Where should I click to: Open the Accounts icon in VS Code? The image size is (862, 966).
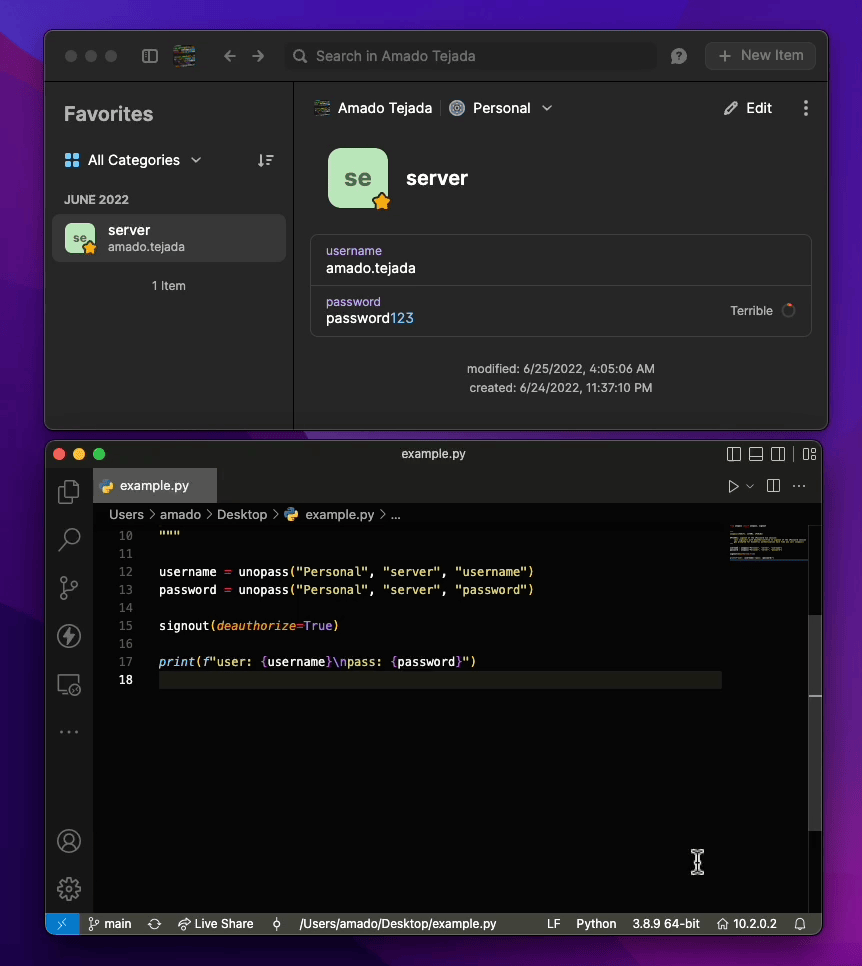69,841
